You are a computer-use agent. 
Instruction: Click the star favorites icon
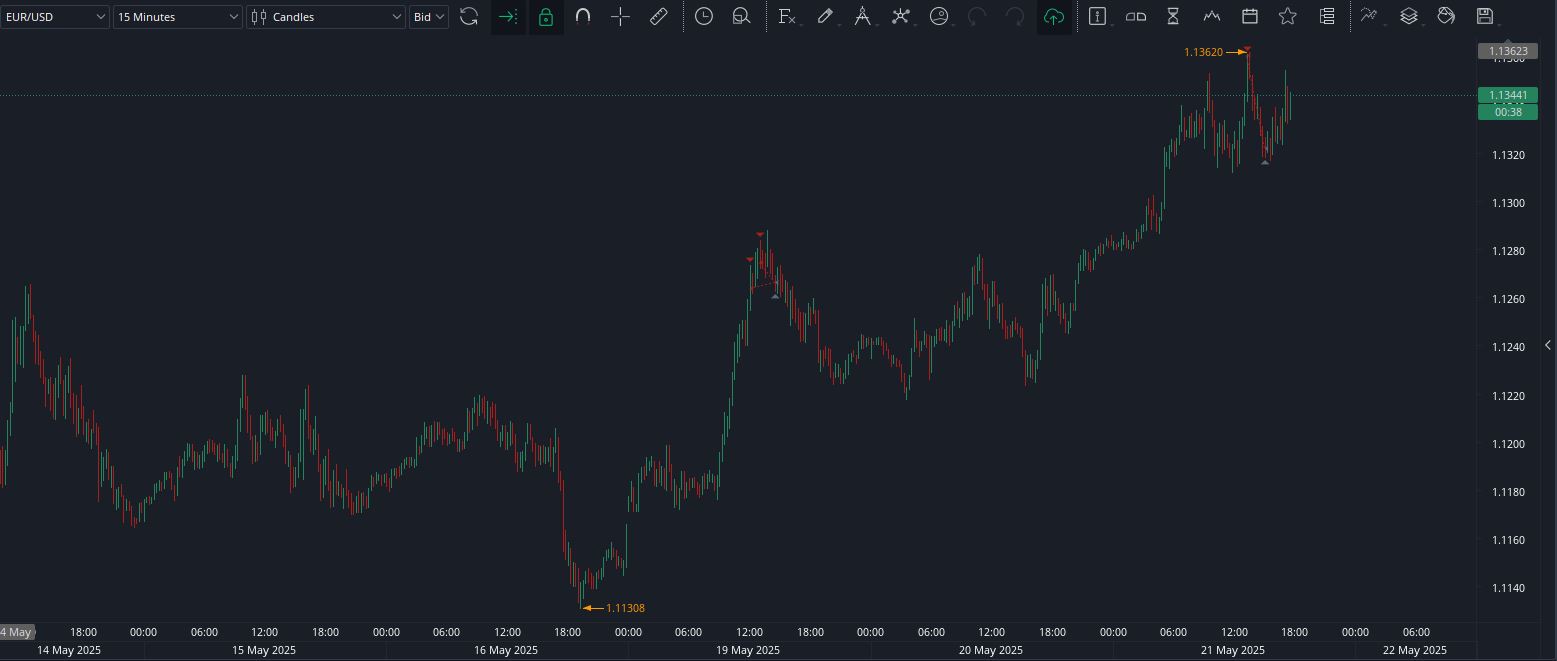pyautogui.click(x=1288, y=17)
